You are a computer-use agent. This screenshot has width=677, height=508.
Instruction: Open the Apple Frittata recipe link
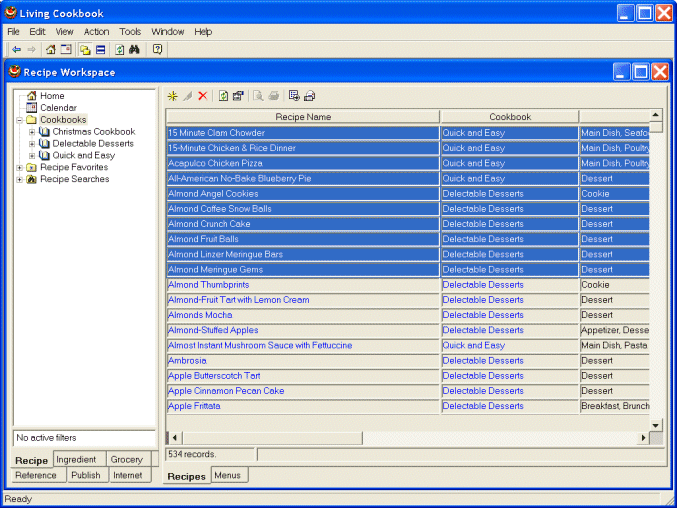pos(194,406)
